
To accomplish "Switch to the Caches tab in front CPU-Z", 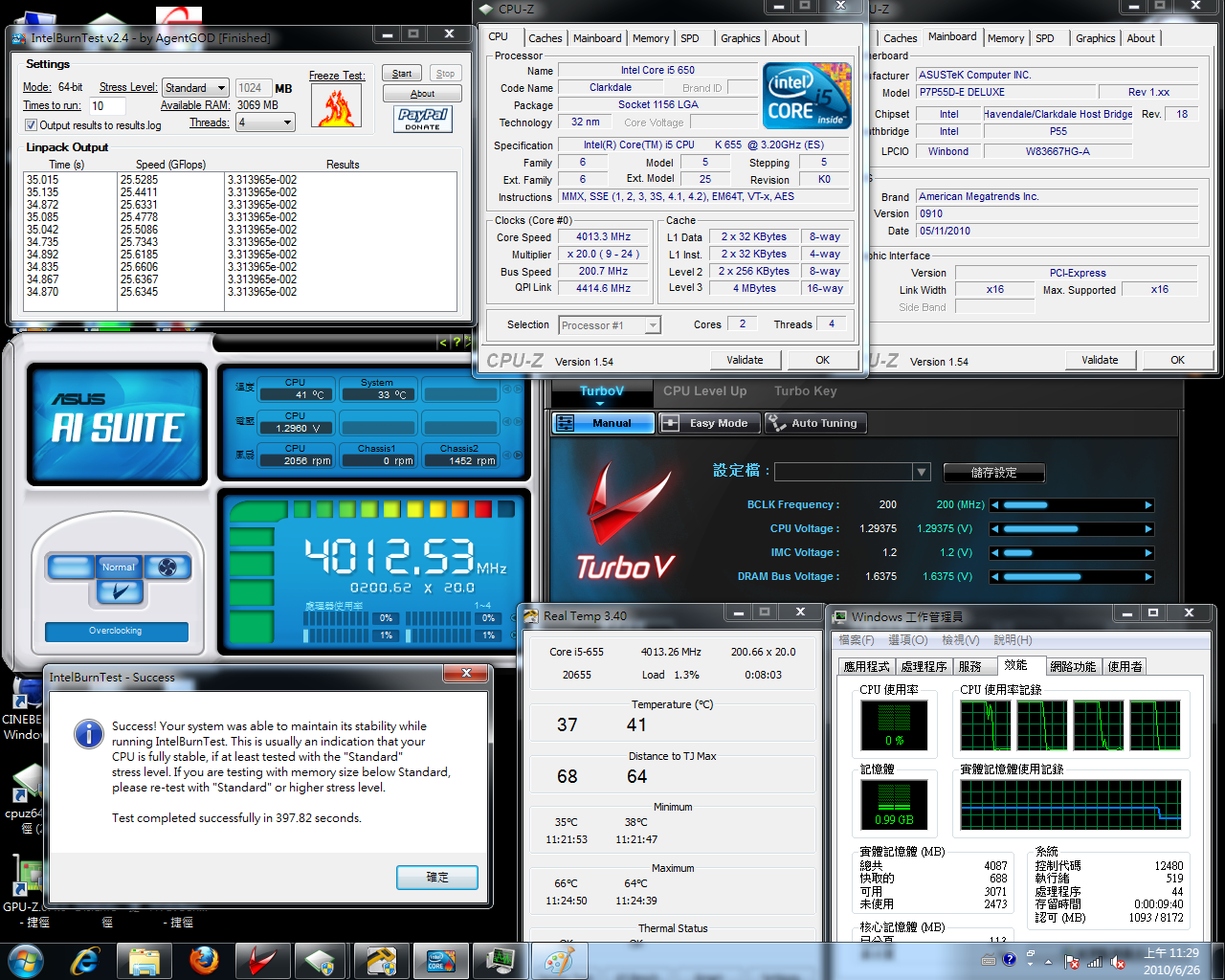I will click(x=546, y=38).
